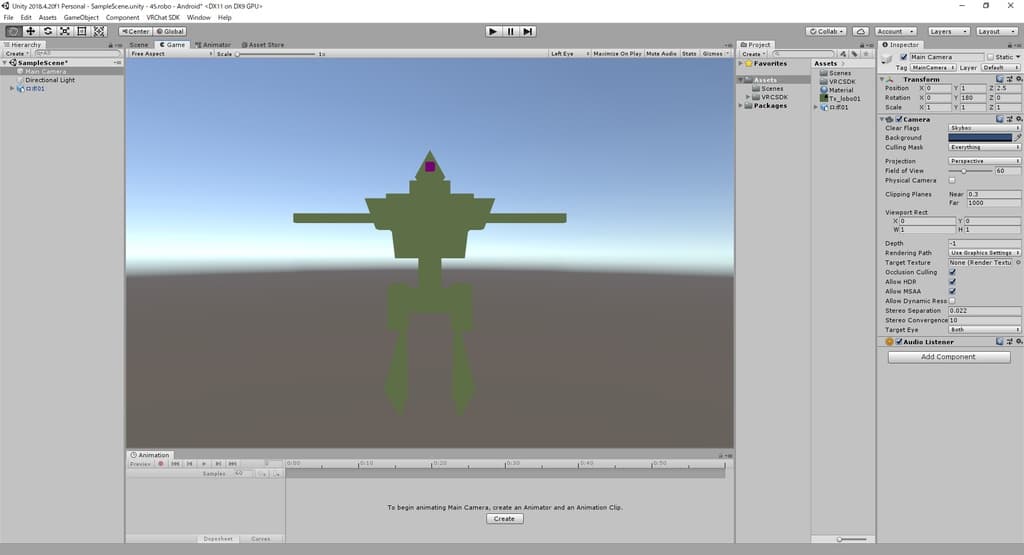The image size is (1024, 555).
Task: Switch to the Asset Store tab
Action: coord(263,45)
